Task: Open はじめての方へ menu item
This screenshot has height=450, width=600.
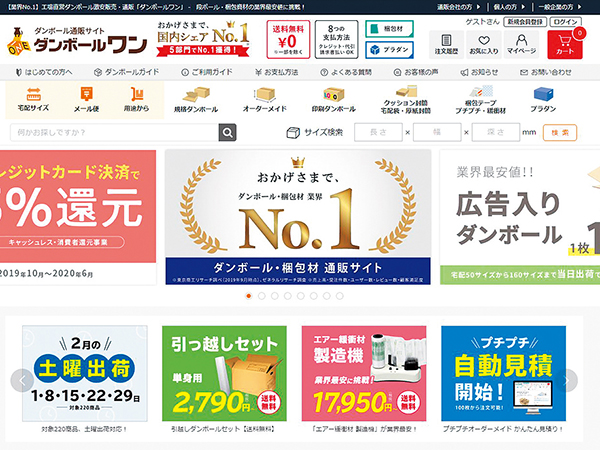Action: coord(44,72)
